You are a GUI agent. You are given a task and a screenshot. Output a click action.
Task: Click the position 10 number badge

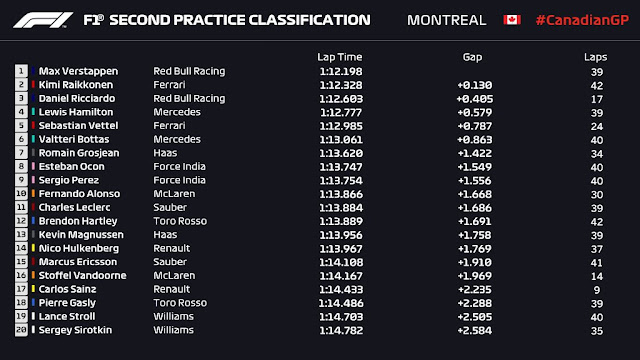(21, 193)
